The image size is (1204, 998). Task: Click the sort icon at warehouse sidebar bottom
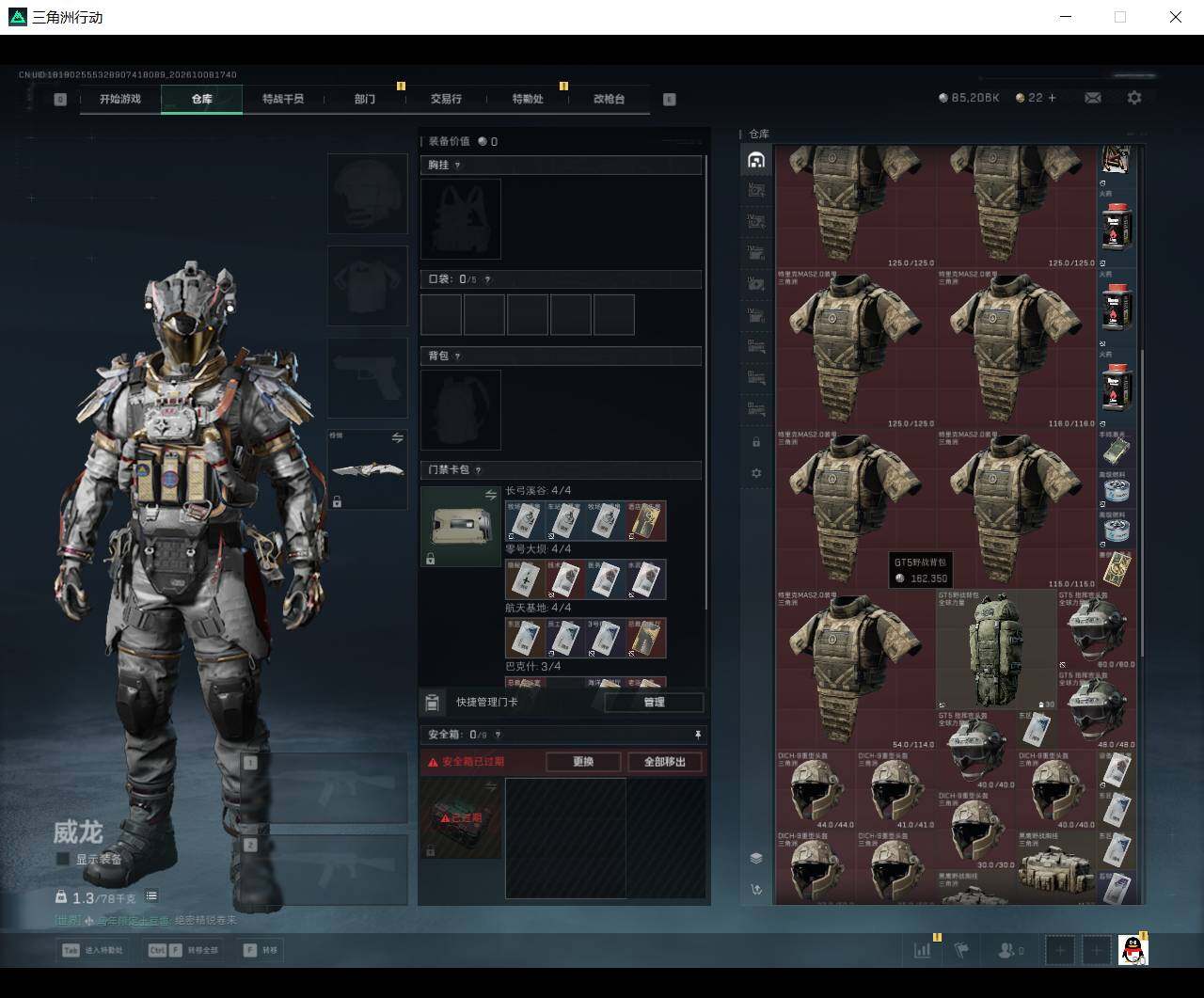[755, 889]
